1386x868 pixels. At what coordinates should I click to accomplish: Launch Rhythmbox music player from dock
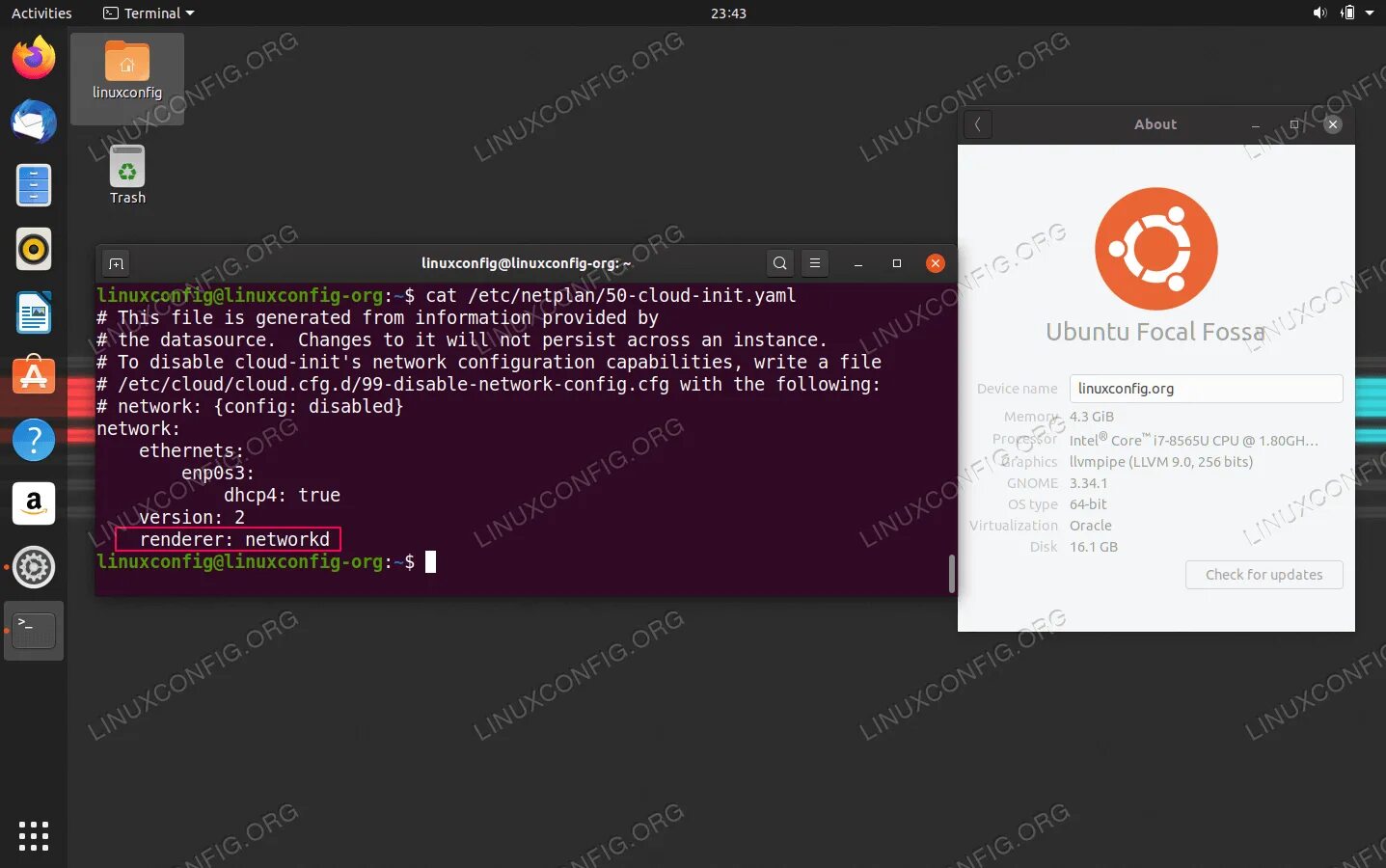34,249
